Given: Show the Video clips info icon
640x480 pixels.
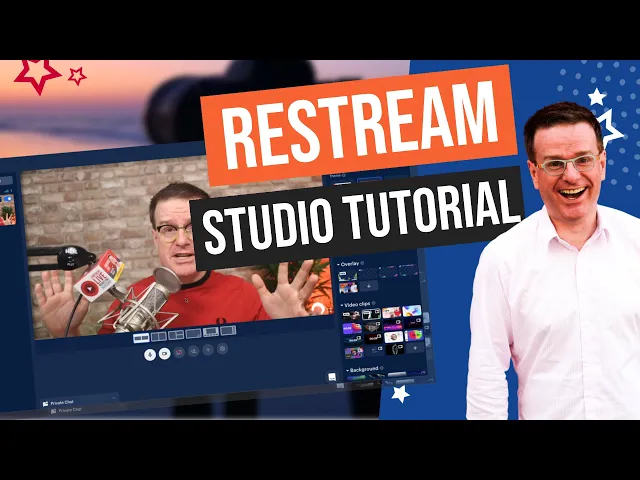Looking at the screenshot, I should [374, 303].
